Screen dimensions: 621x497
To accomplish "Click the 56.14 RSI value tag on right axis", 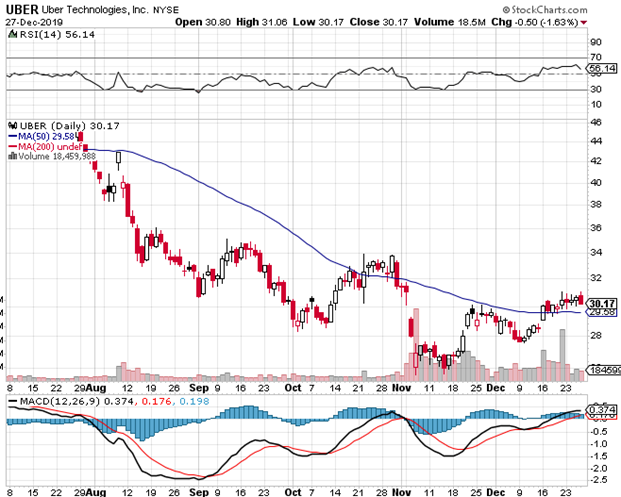I will [602, 67].
